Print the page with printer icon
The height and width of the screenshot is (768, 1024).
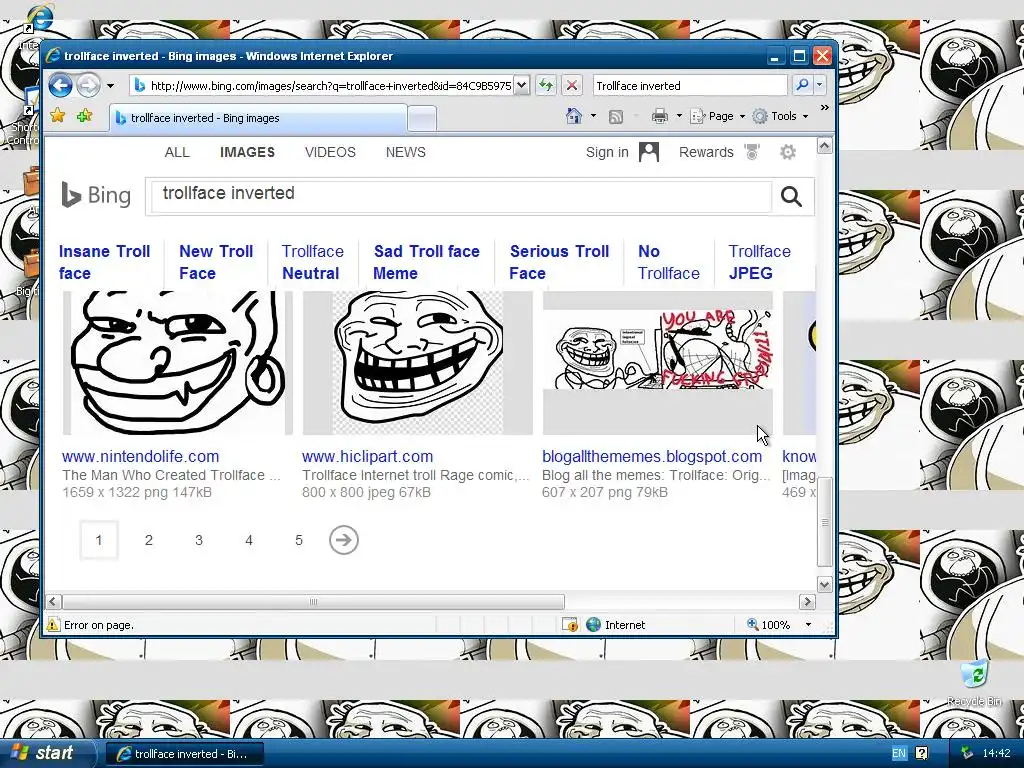point(660,116)
